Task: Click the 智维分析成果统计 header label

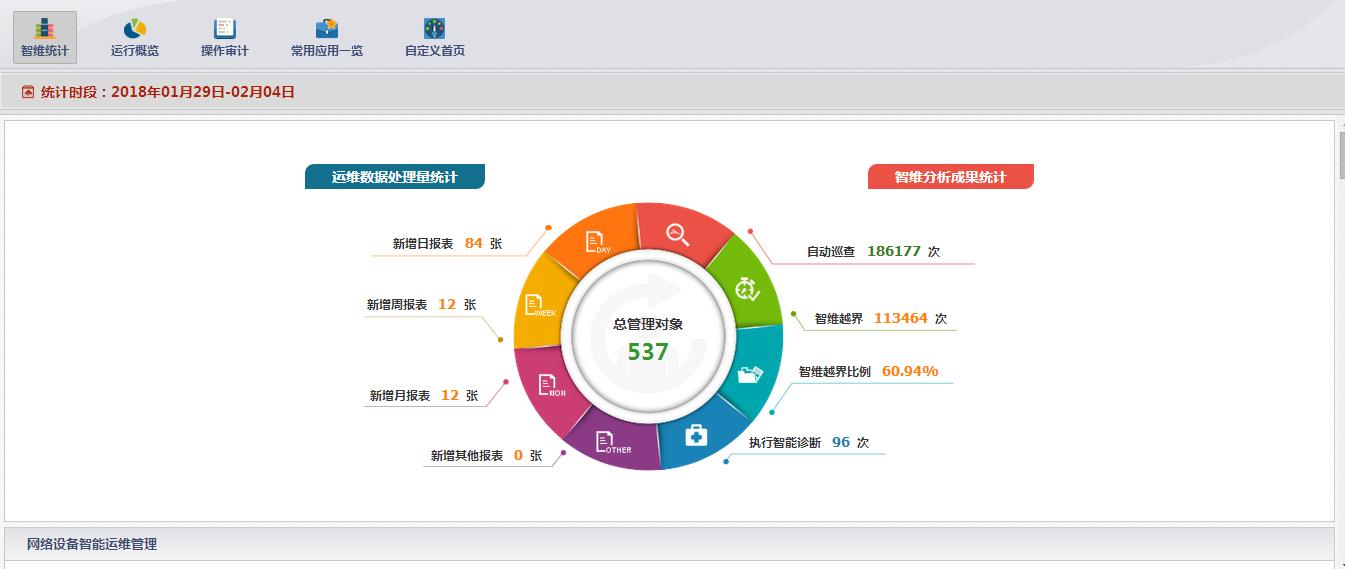Action: pyautogui.click(x=950, y=177)
